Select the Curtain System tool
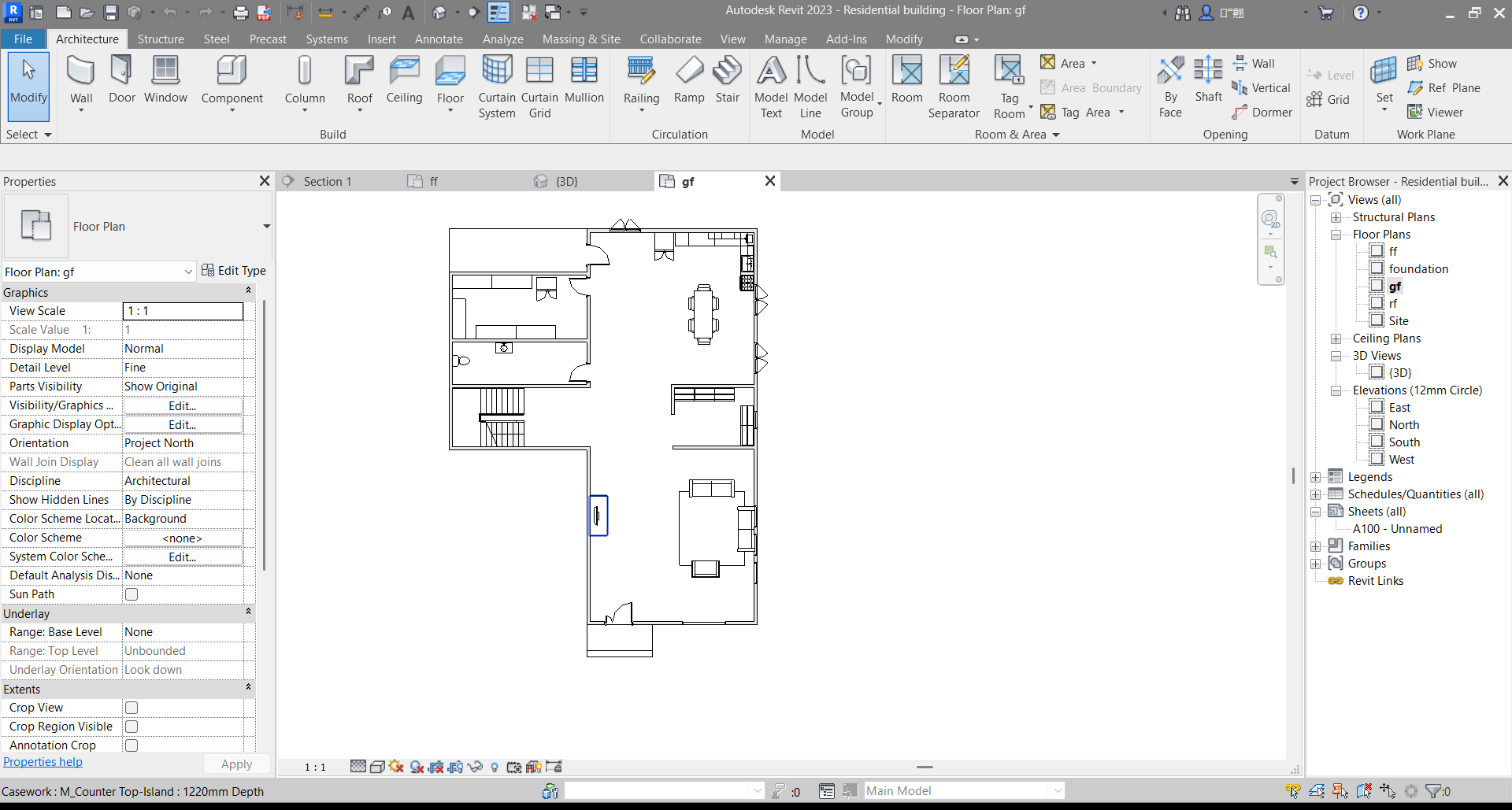 pos(497,87)
